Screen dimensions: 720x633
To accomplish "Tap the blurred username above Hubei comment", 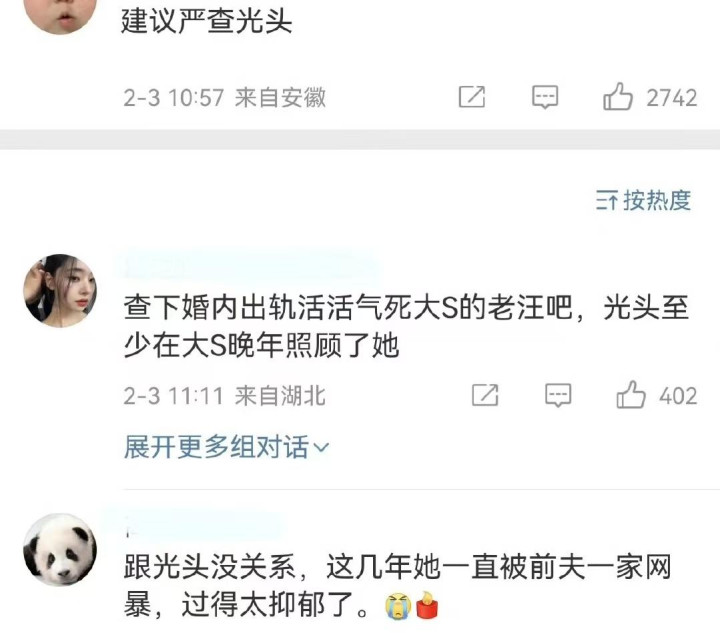I will coord(250,266).
